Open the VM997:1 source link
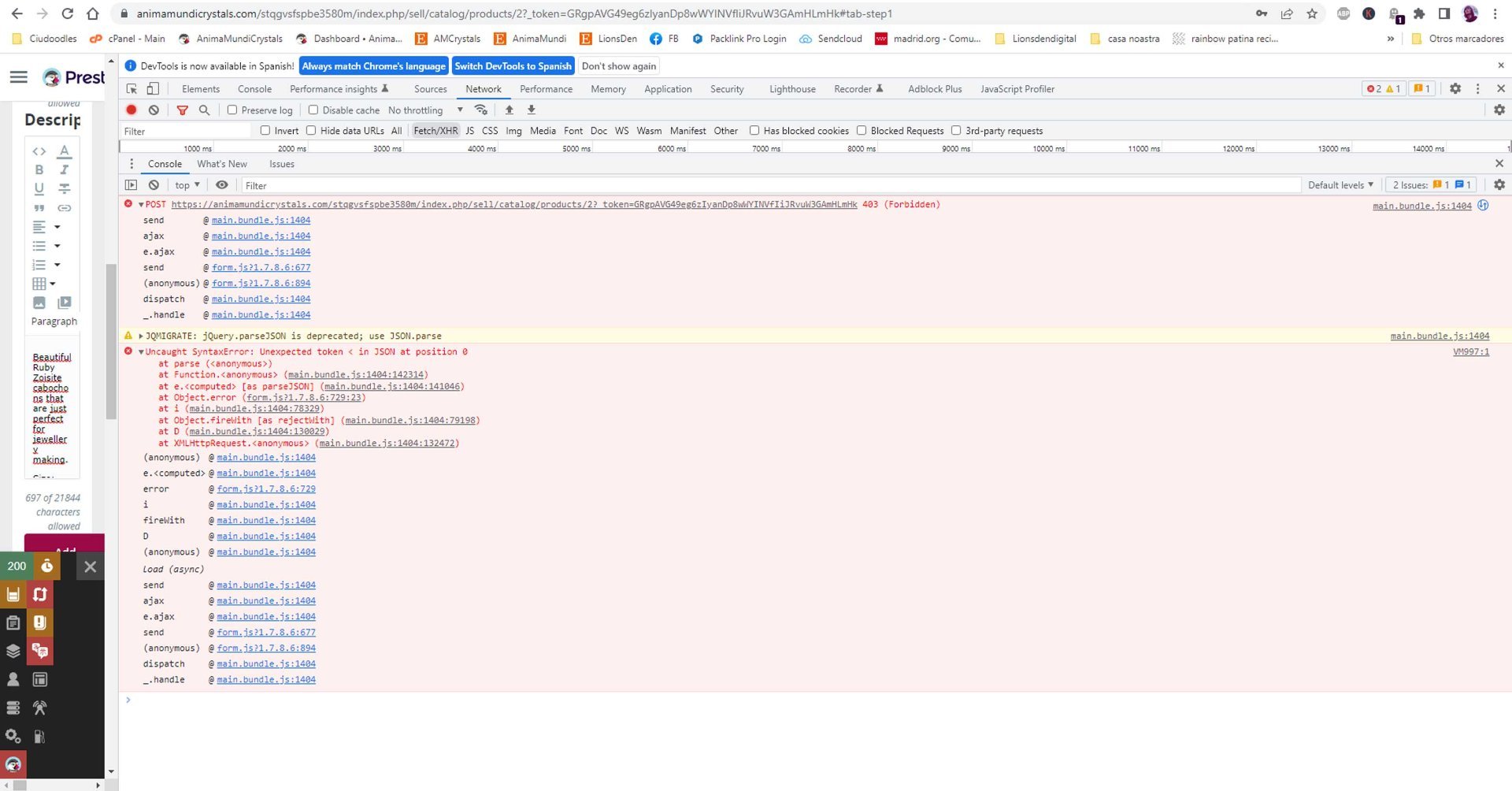The width and height of the screenshot is (1512, 791). coord(1470,352)
